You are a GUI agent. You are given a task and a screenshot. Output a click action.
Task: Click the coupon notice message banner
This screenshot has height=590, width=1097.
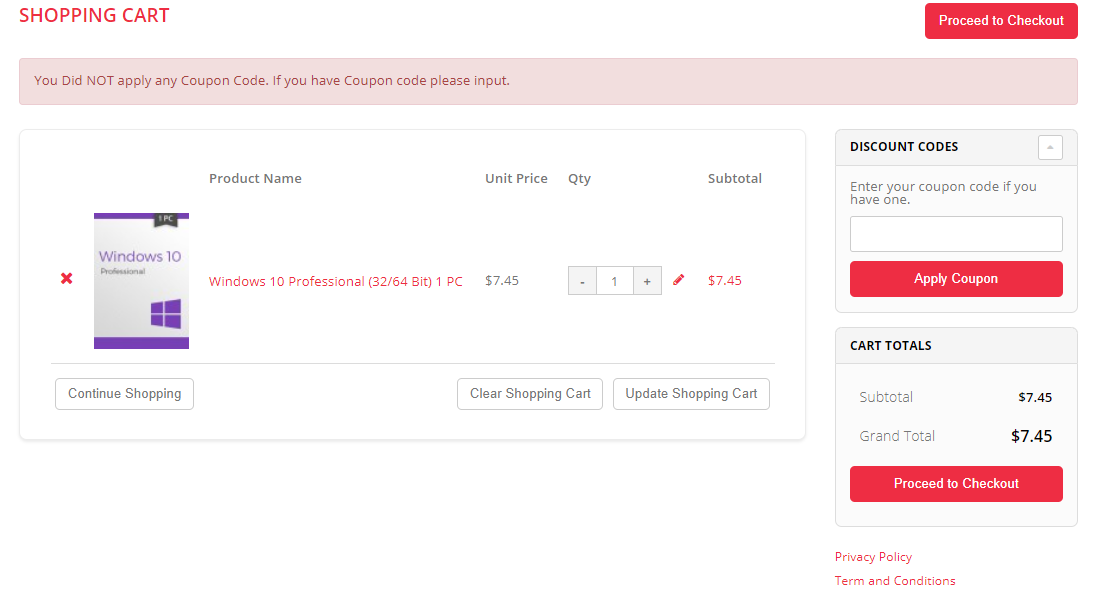point(548,81)
